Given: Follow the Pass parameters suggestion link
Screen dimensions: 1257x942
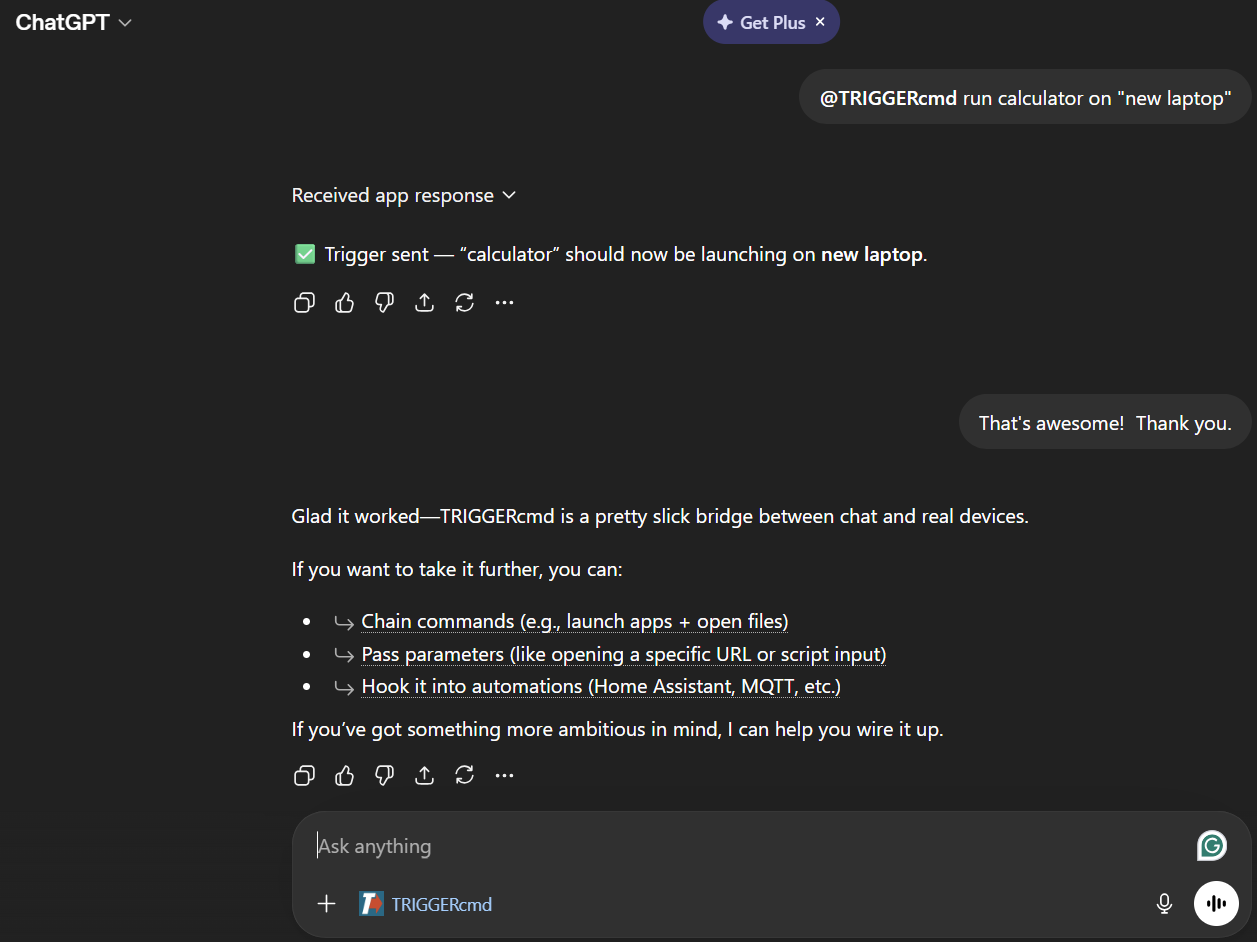Looking at the screenshot, I should click(623, 655).
